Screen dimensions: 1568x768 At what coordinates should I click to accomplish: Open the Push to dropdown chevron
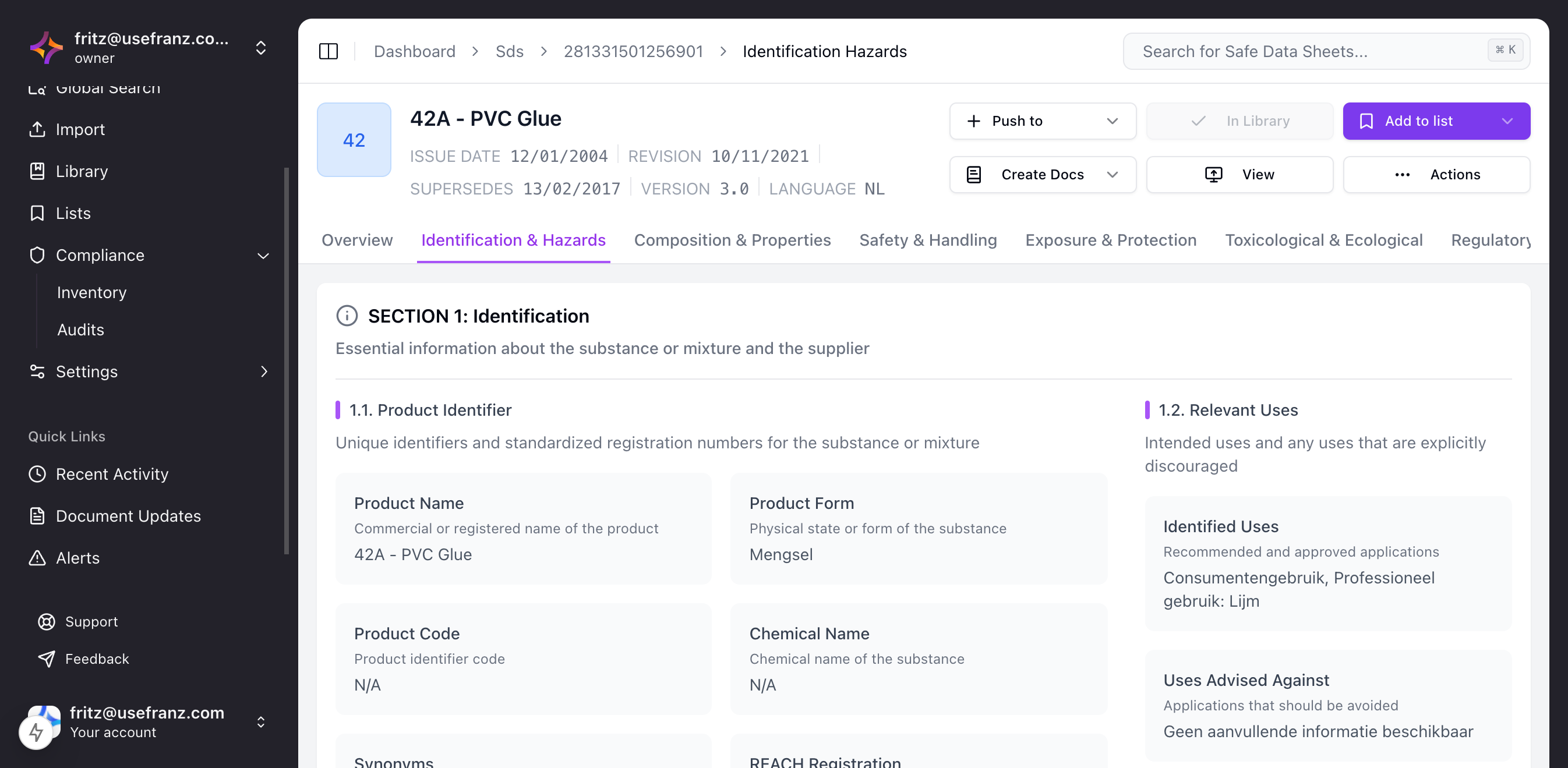click(x=1112, y=121)
